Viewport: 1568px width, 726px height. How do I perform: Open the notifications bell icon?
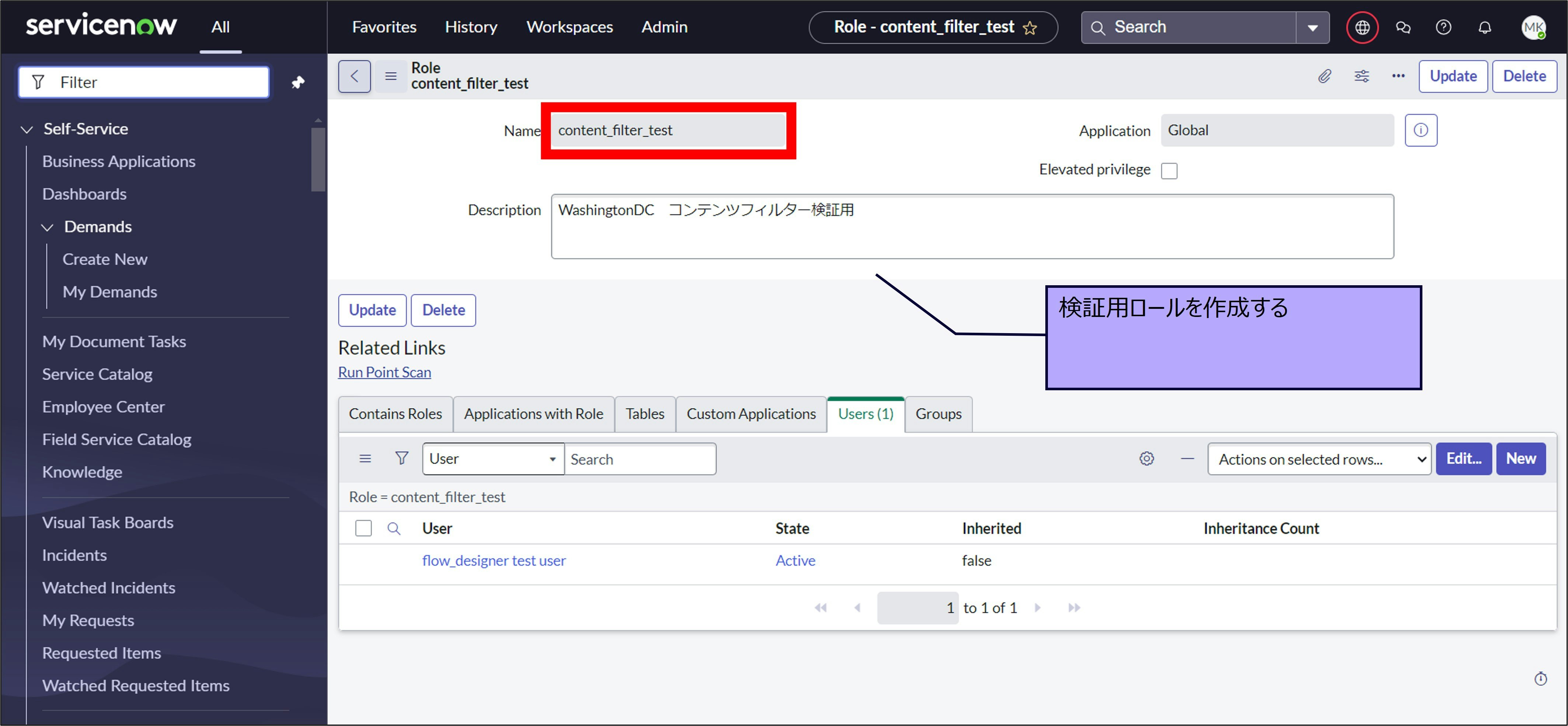[1485, 27]
